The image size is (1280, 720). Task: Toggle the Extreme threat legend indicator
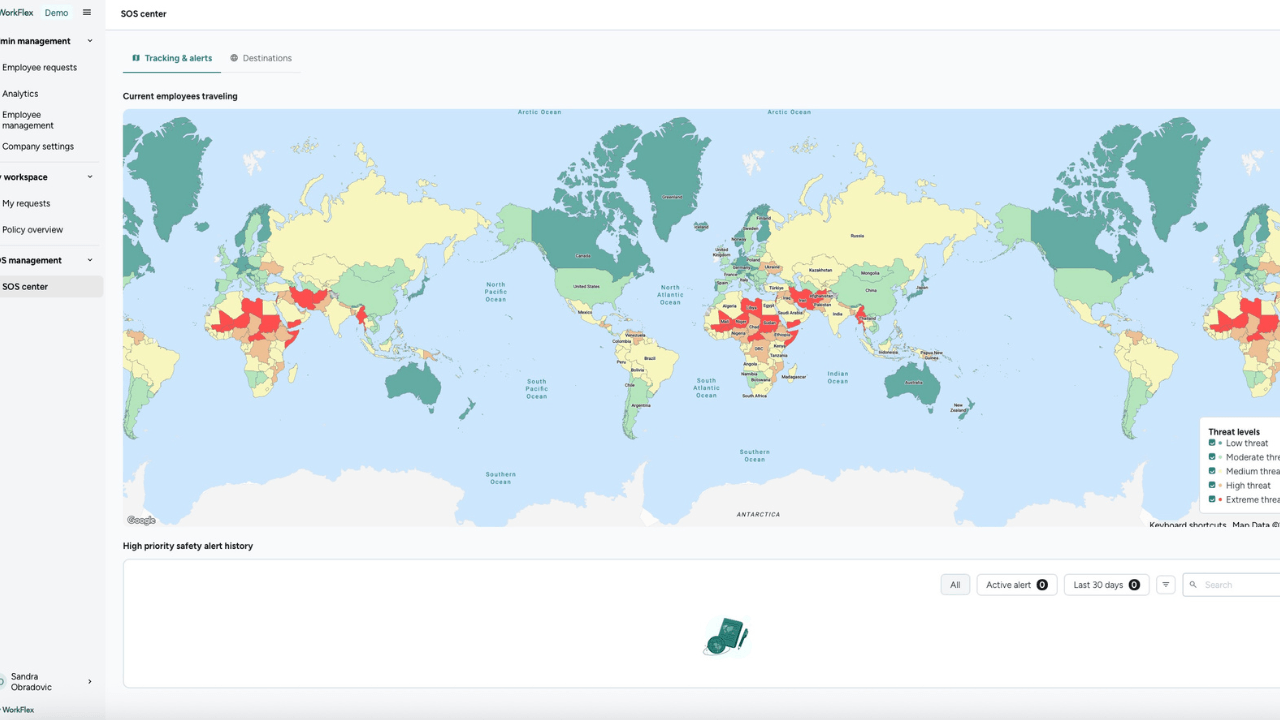[x=1212, y=500]
